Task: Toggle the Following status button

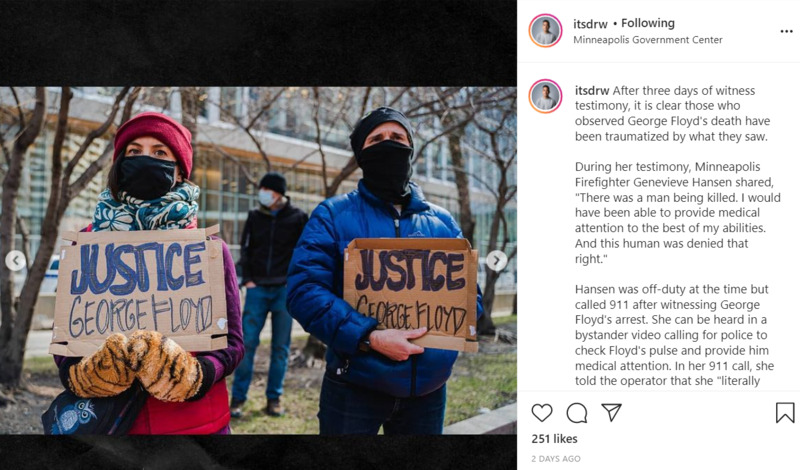Action: pyautogui.click(x=648, y=23)
